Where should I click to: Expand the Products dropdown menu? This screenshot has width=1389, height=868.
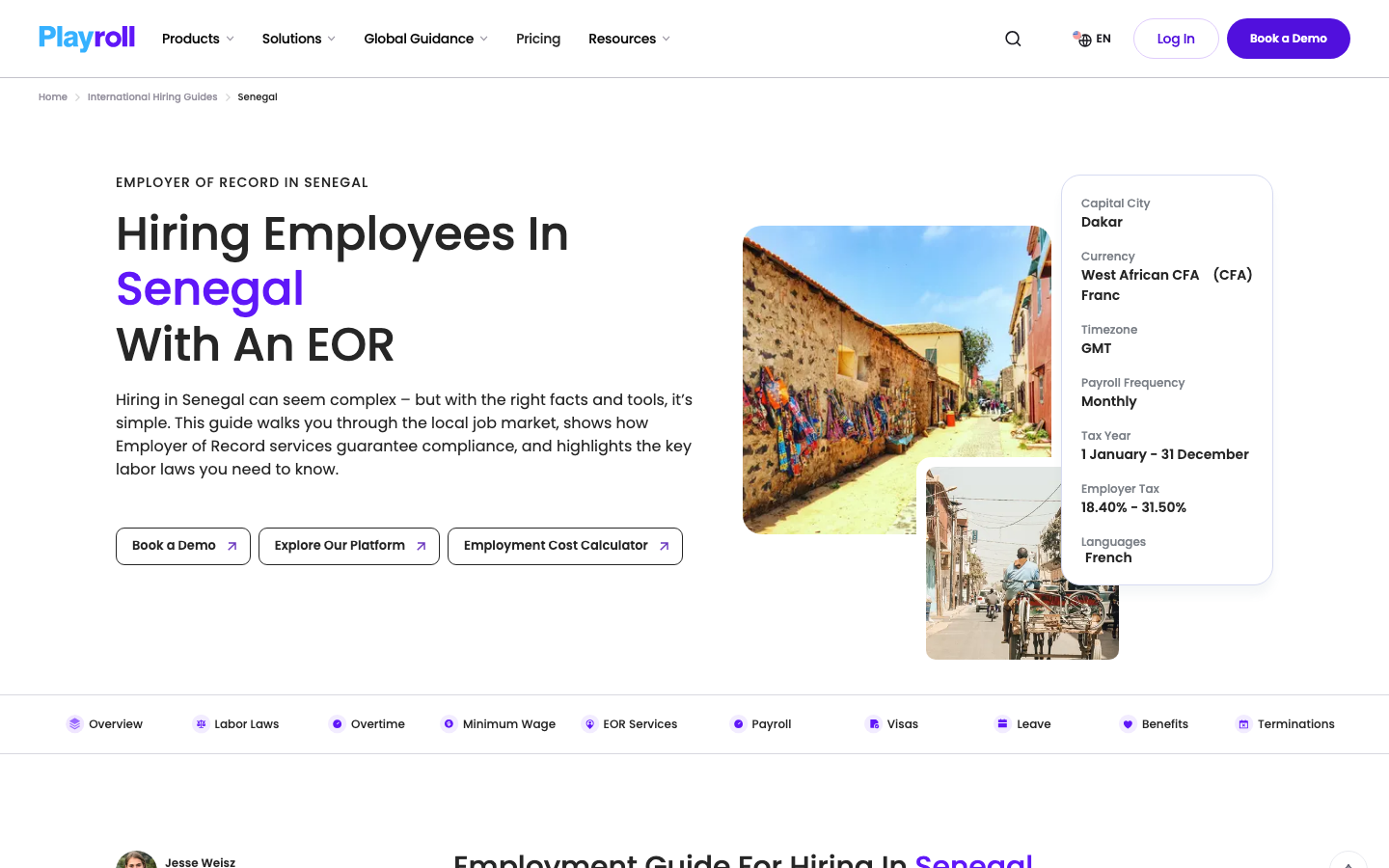click(x=198, y=39)
